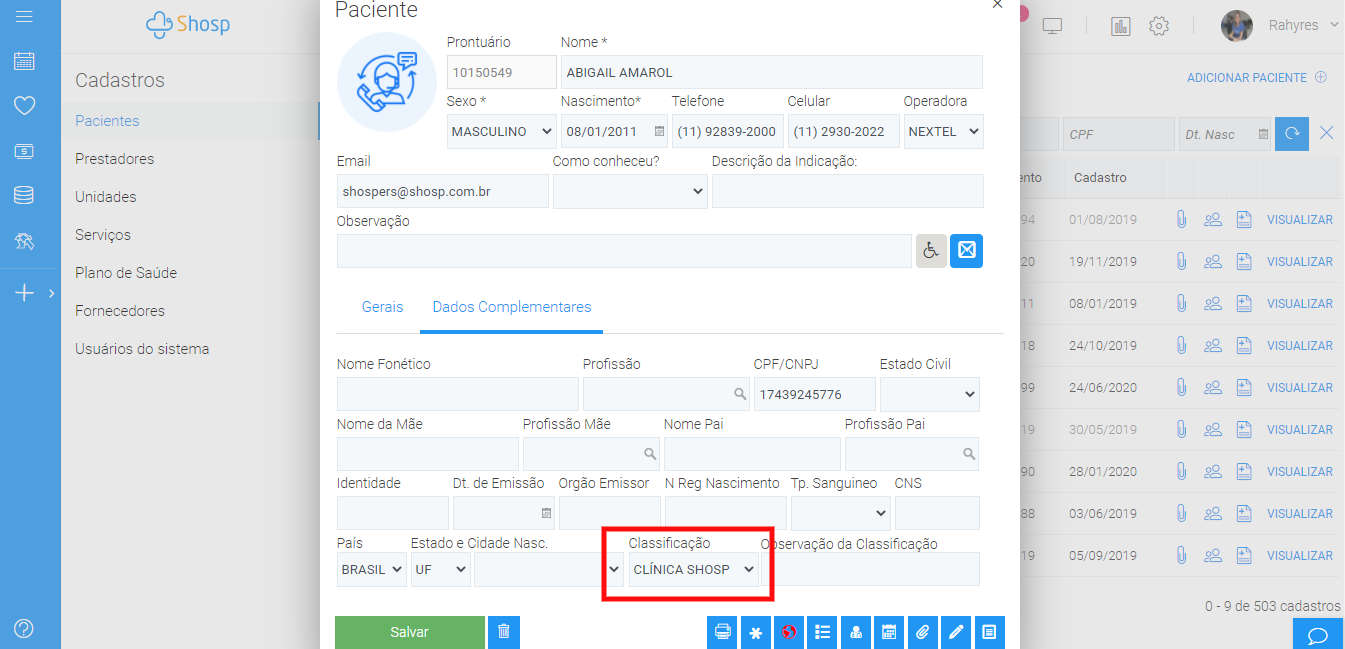Open Unidades in Cadastros menu
Viewport: 1345px width, 649px height.
point(106,196)
